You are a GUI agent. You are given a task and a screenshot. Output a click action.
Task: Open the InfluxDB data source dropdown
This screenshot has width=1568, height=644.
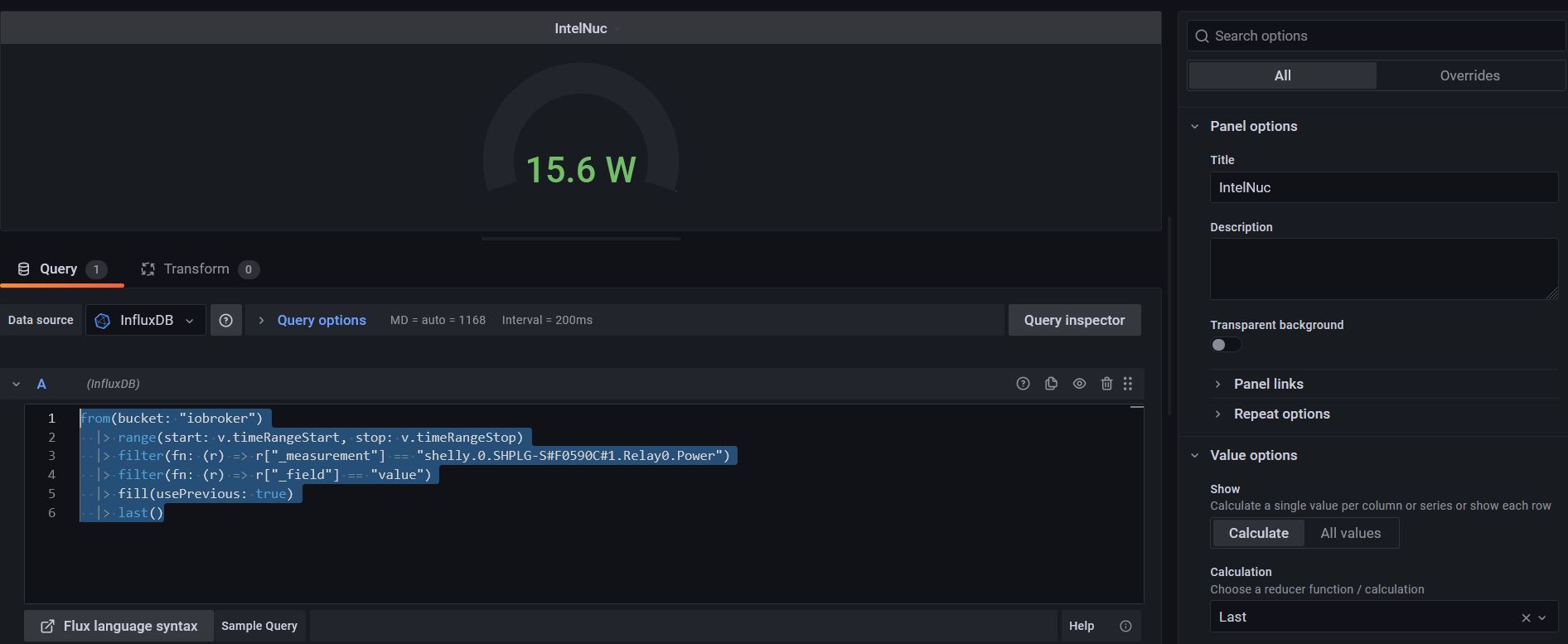click(146, 320)
